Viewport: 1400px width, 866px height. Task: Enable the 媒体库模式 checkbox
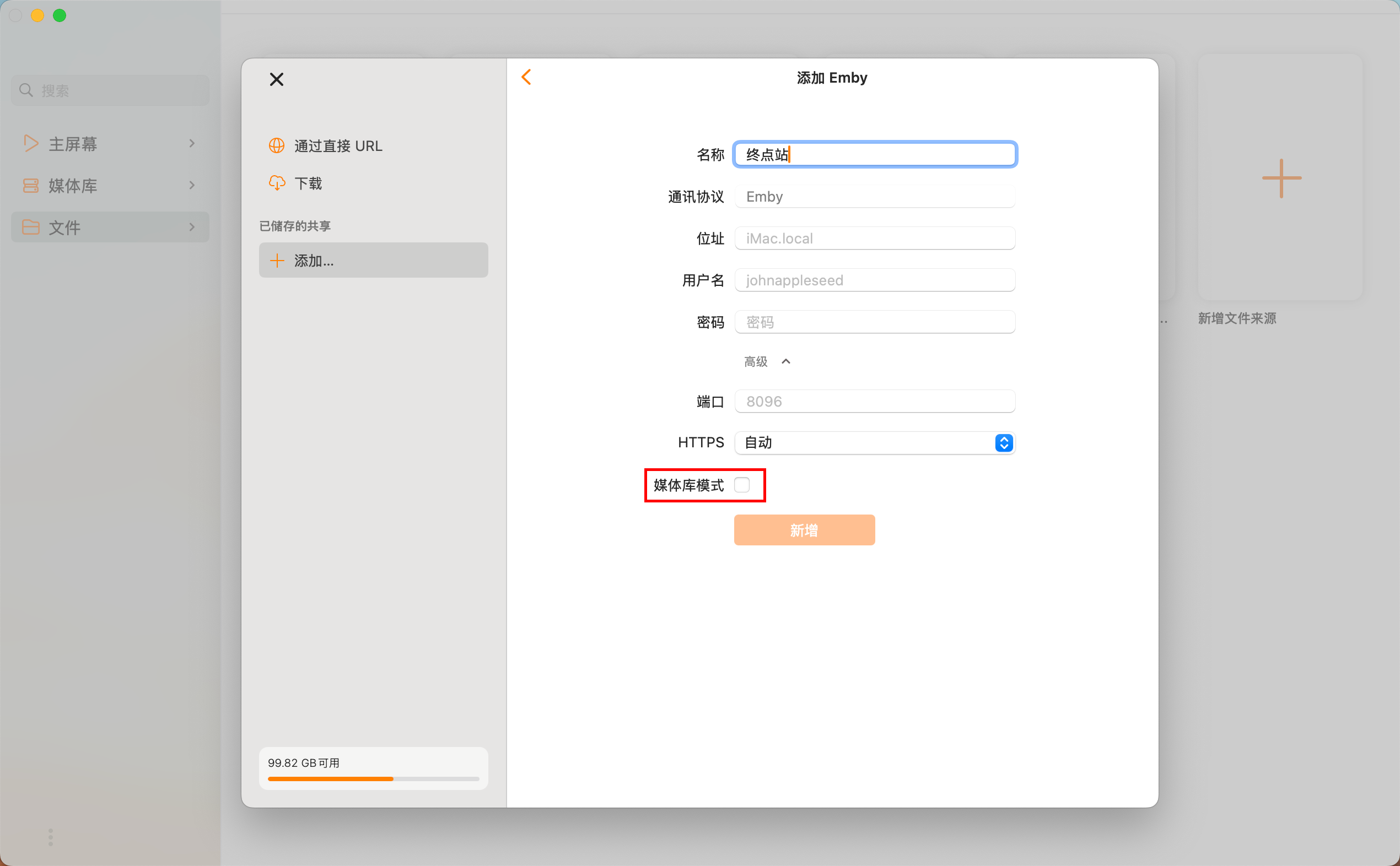[x=741, y=485]
